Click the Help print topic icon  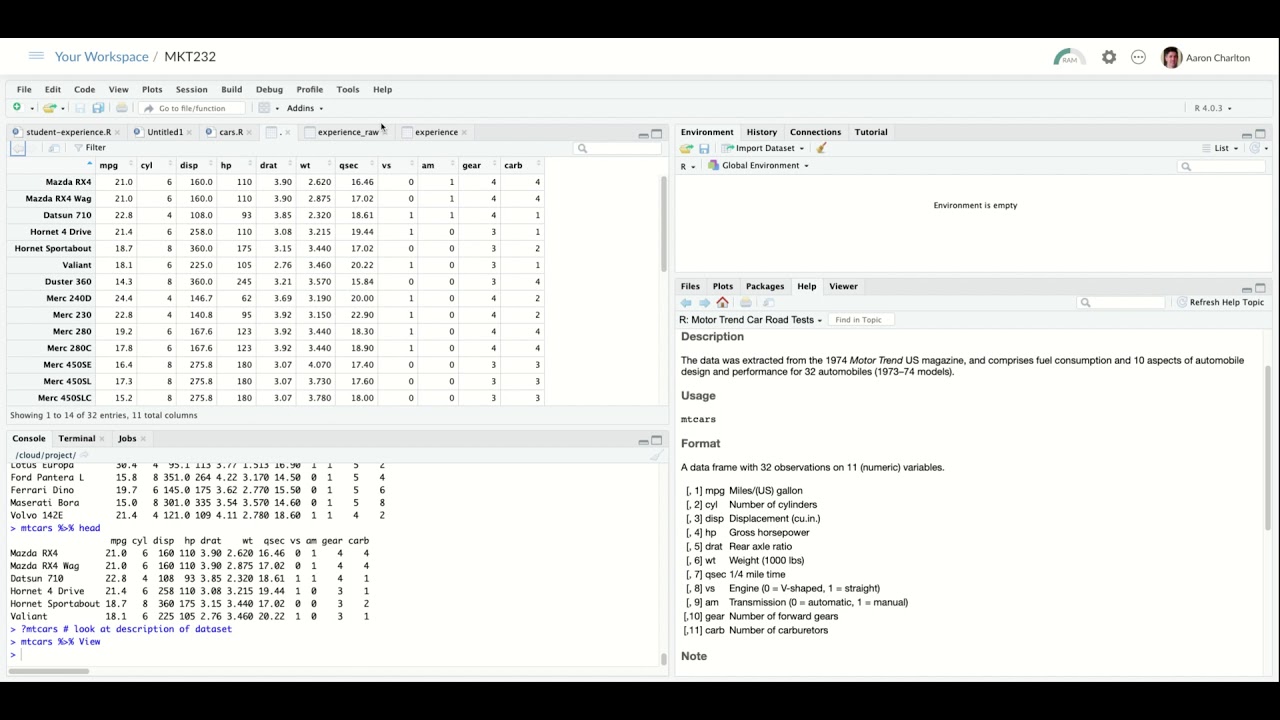click(x=746, y=302)
